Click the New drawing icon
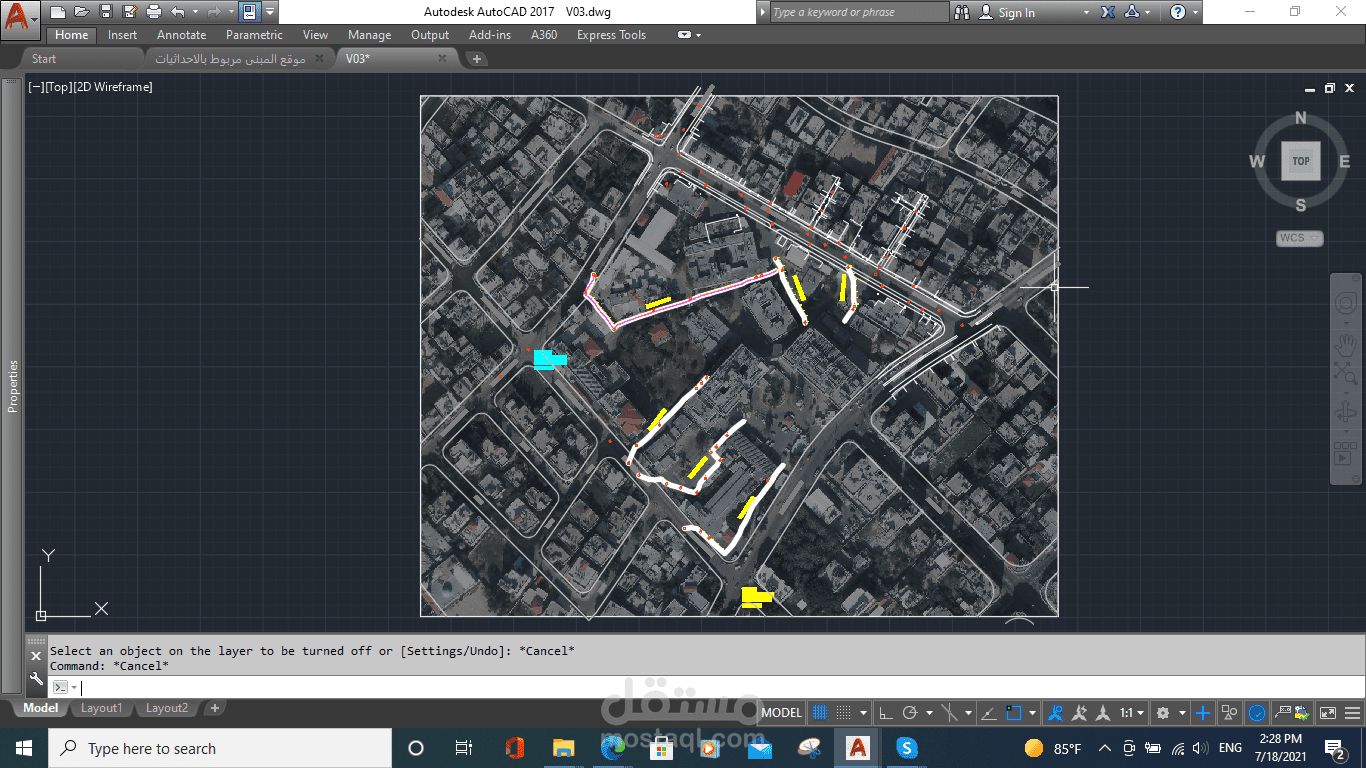The height and width of the screenshot is (768, 1366). pyautogui.click(x=58, y=12)
